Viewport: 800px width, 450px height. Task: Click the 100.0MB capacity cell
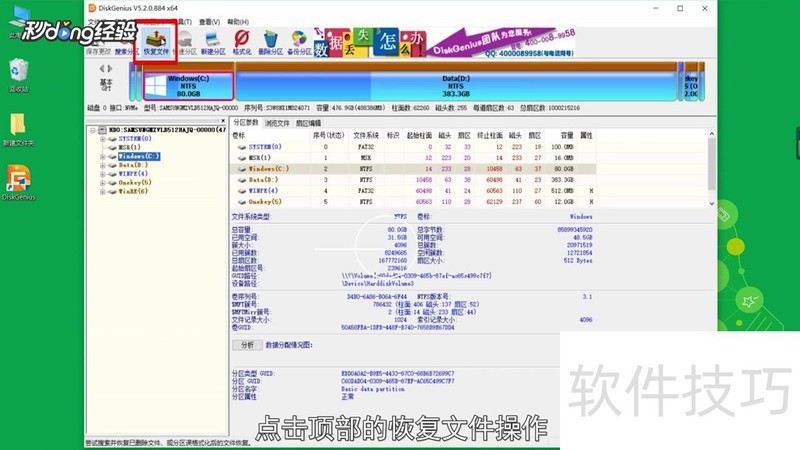click(x=563, y=147)
